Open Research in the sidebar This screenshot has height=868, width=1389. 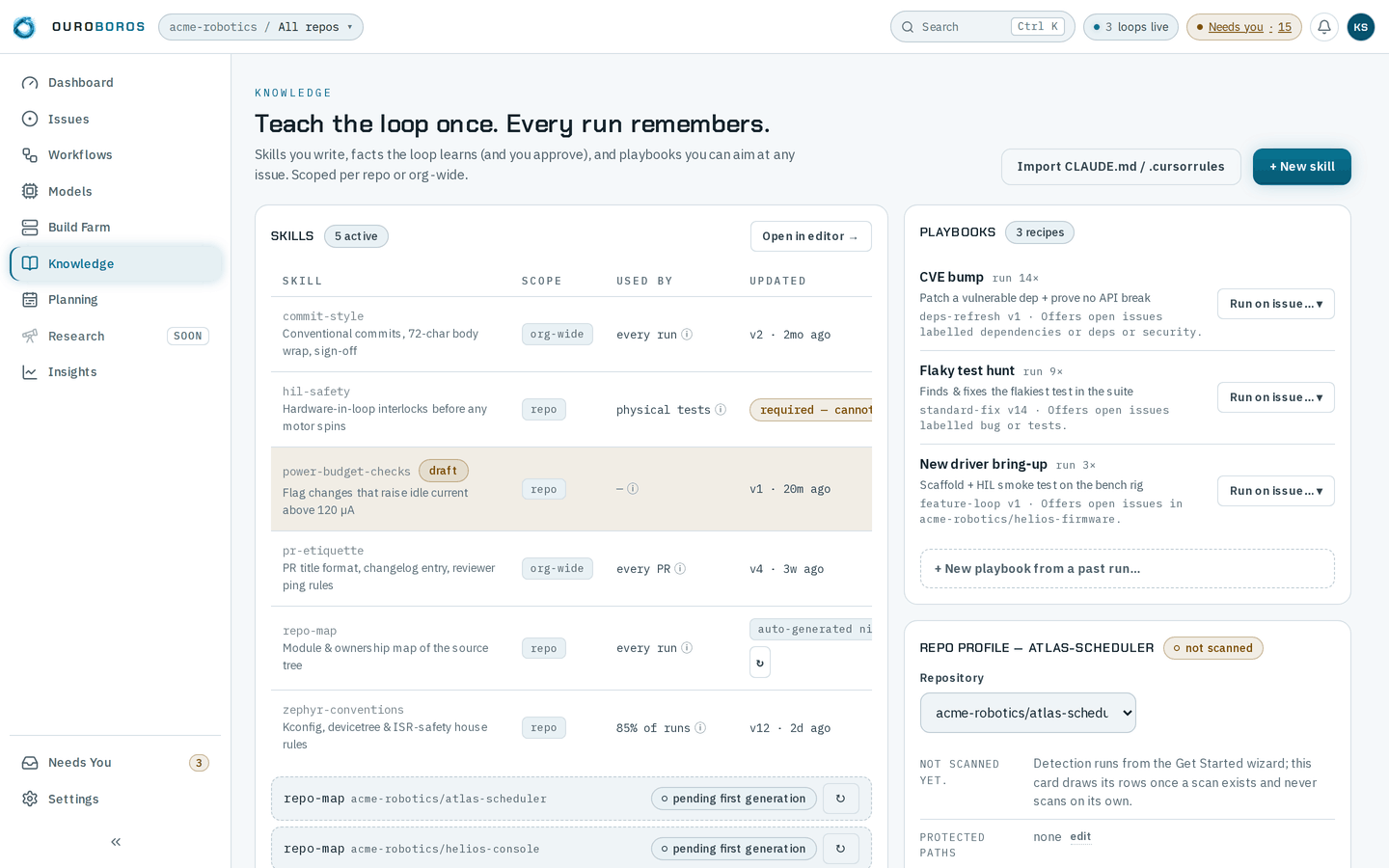(117, 336)
